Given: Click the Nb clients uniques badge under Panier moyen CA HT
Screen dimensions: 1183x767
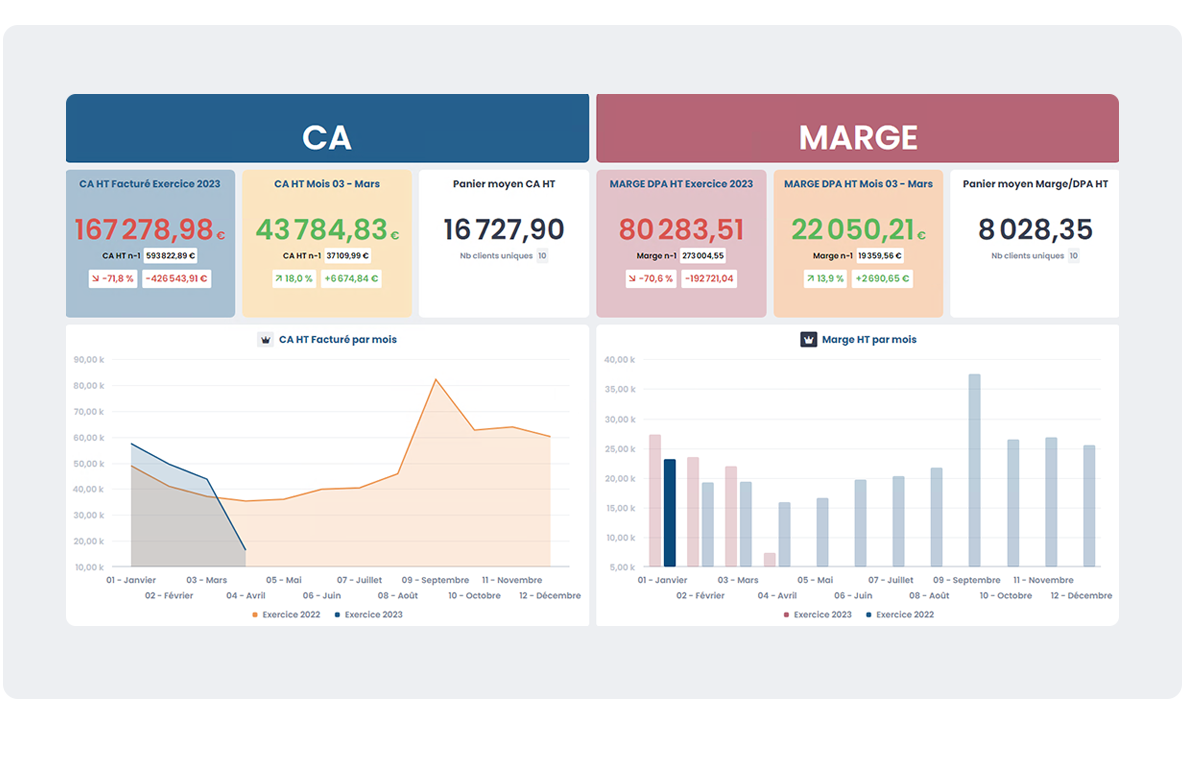Looking at the screenshot, I should click(542, 256).
